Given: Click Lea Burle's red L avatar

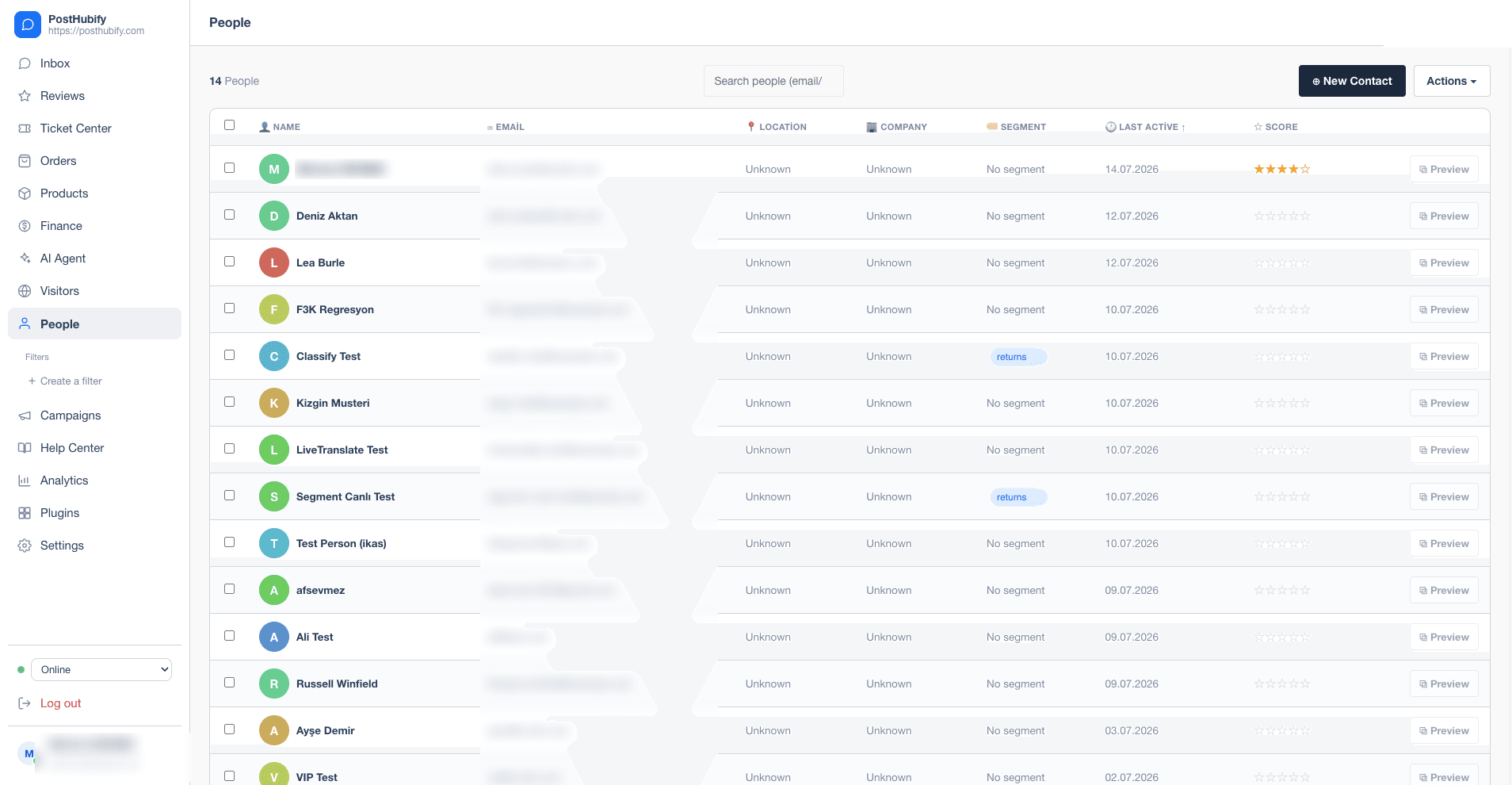Looking at the screenshot, I should (x=274, y=262).
